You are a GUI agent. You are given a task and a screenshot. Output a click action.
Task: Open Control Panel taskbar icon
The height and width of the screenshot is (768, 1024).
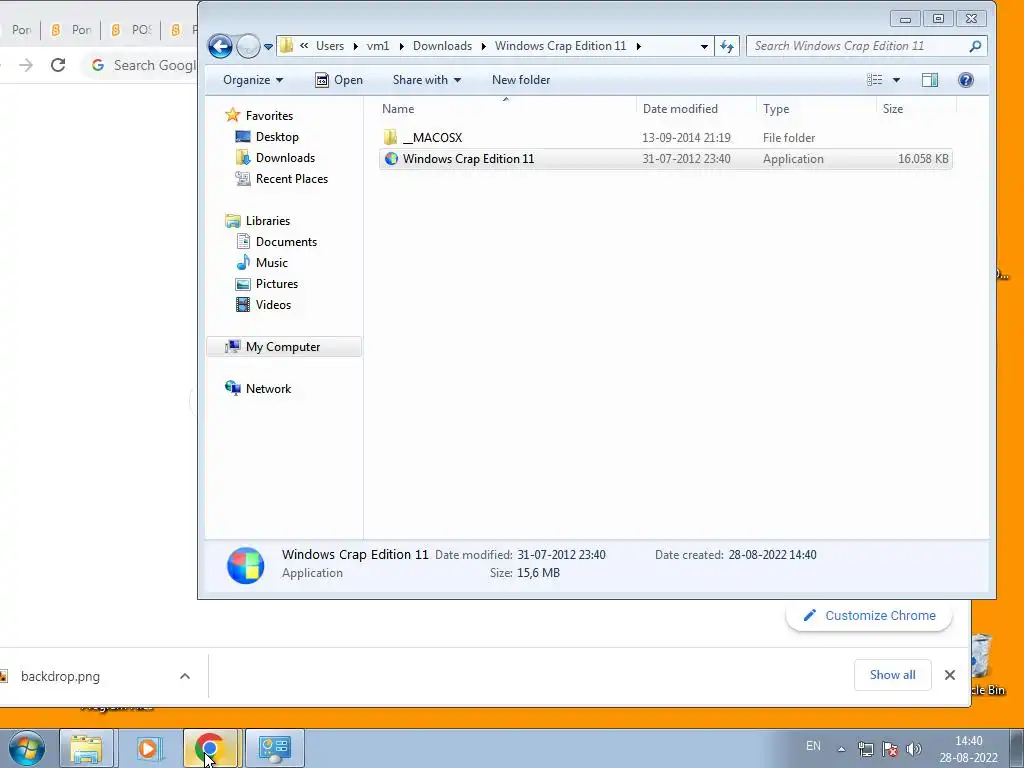pos(275,748)
